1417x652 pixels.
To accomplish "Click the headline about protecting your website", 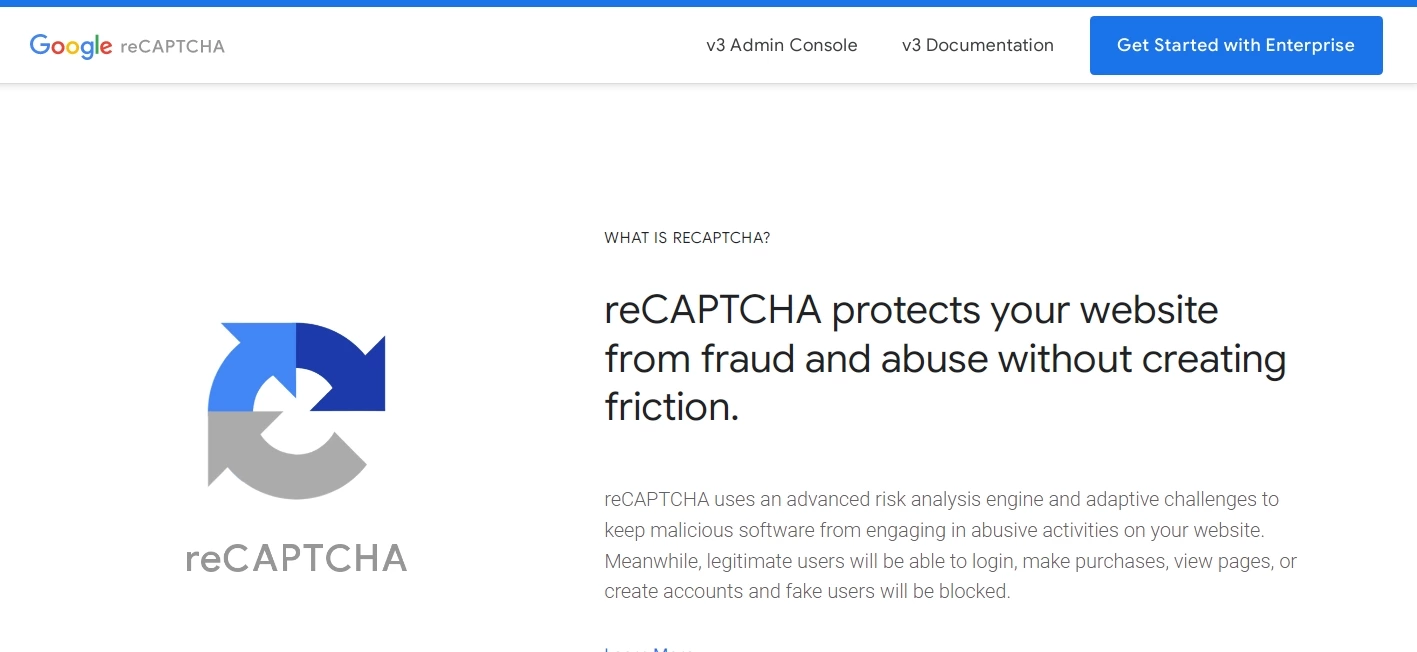I will tap(945, 358).
